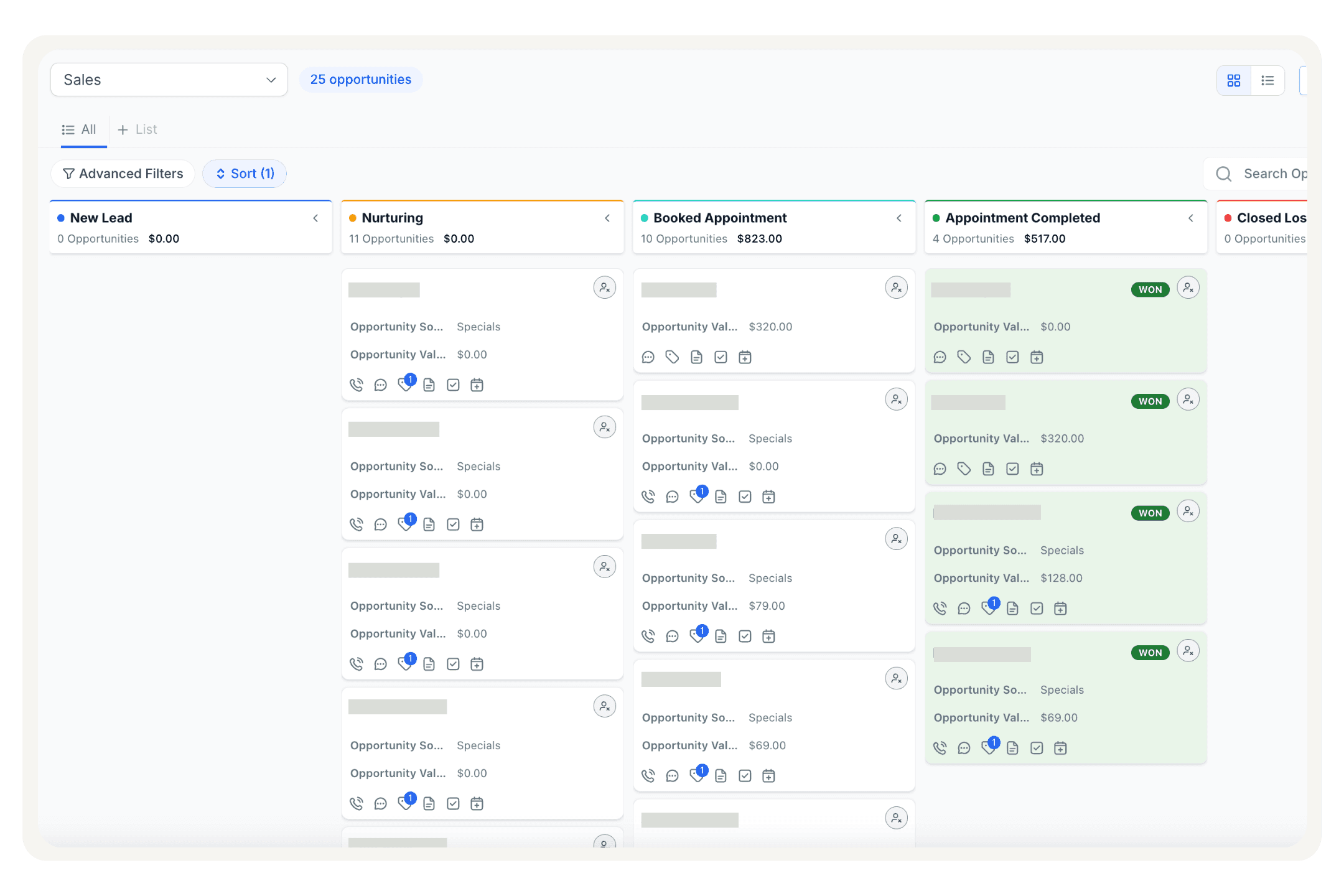This screenshot has width=1344, height=896.
Task: Click task checkbox icon on $79.00 card
Action: tap(745, 636)
